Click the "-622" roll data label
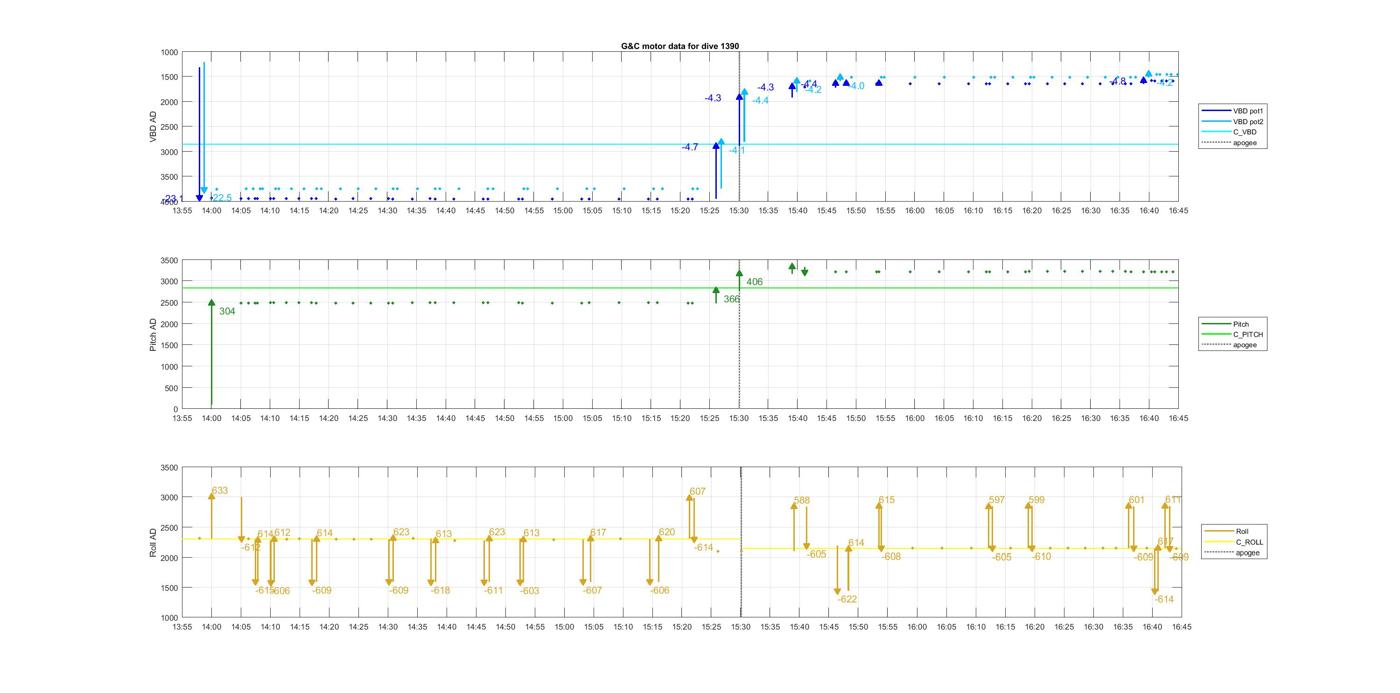Image resolution: width=1400 pixels, height=693 pixels. click(x=848, y=600)
